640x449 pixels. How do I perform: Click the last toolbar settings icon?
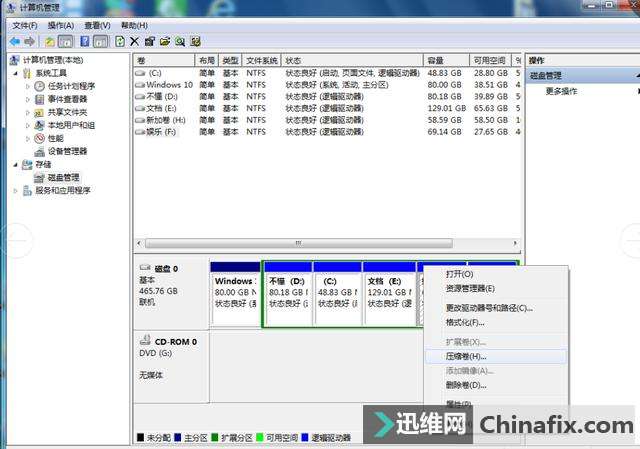(x=196, y=42)
